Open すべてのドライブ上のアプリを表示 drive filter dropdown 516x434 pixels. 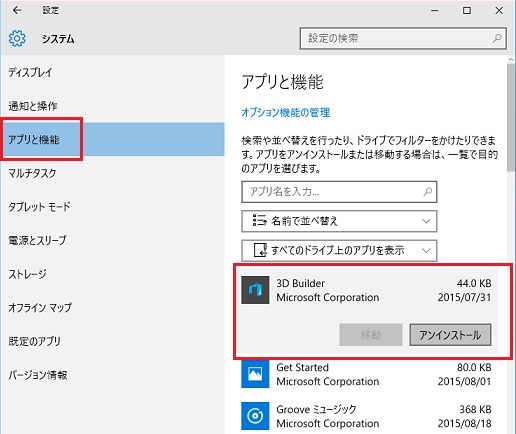pos(339,250)
